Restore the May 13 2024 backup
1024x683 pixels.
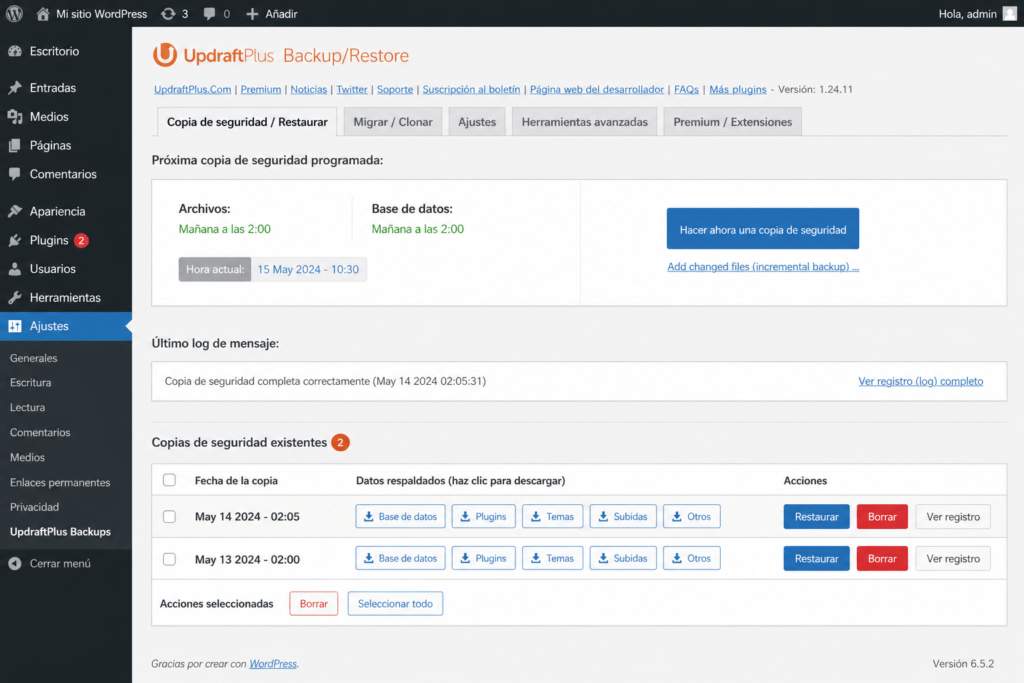pyautogui.click(x=816, y=558)
